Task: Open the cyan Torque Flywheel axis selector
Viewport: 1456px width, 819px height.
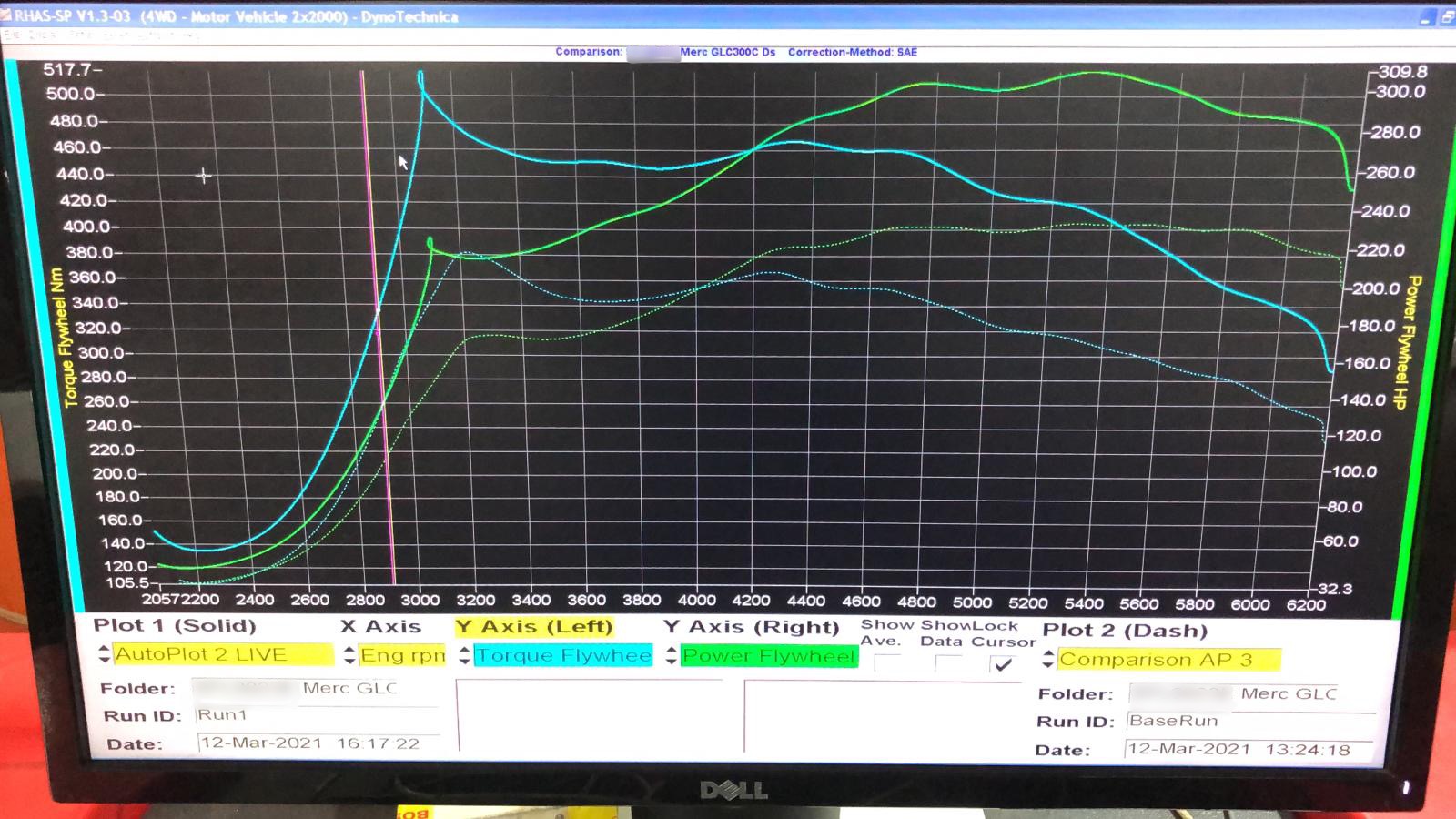Action: coord(562,655)
